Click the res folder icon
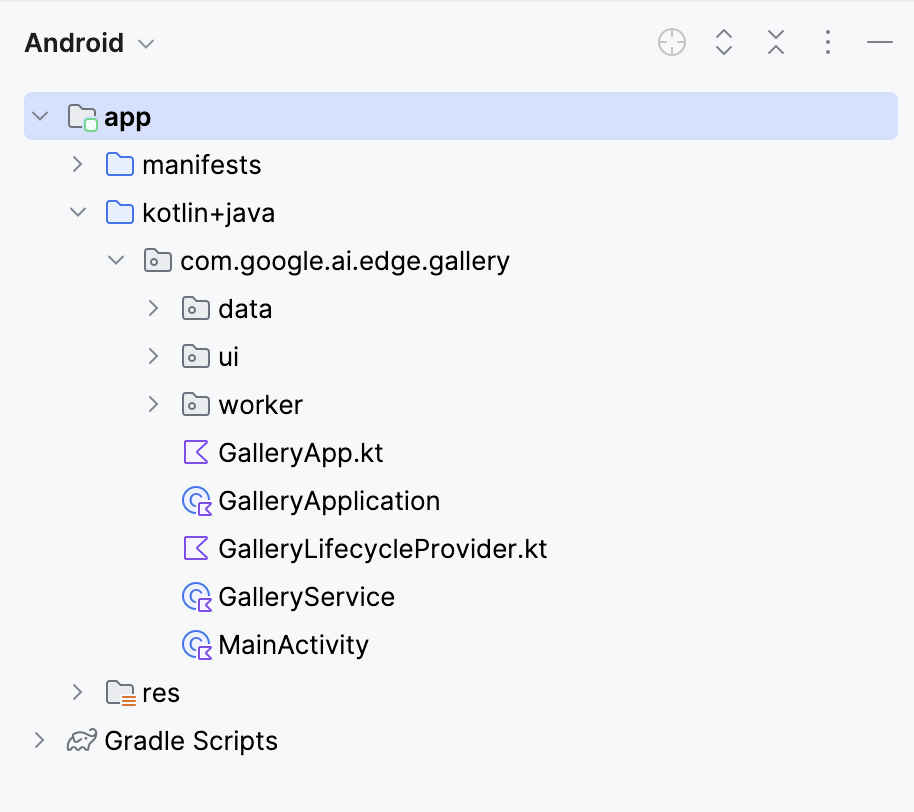The width and height of the screenshot is (914, 812). [x=119, y=692]
